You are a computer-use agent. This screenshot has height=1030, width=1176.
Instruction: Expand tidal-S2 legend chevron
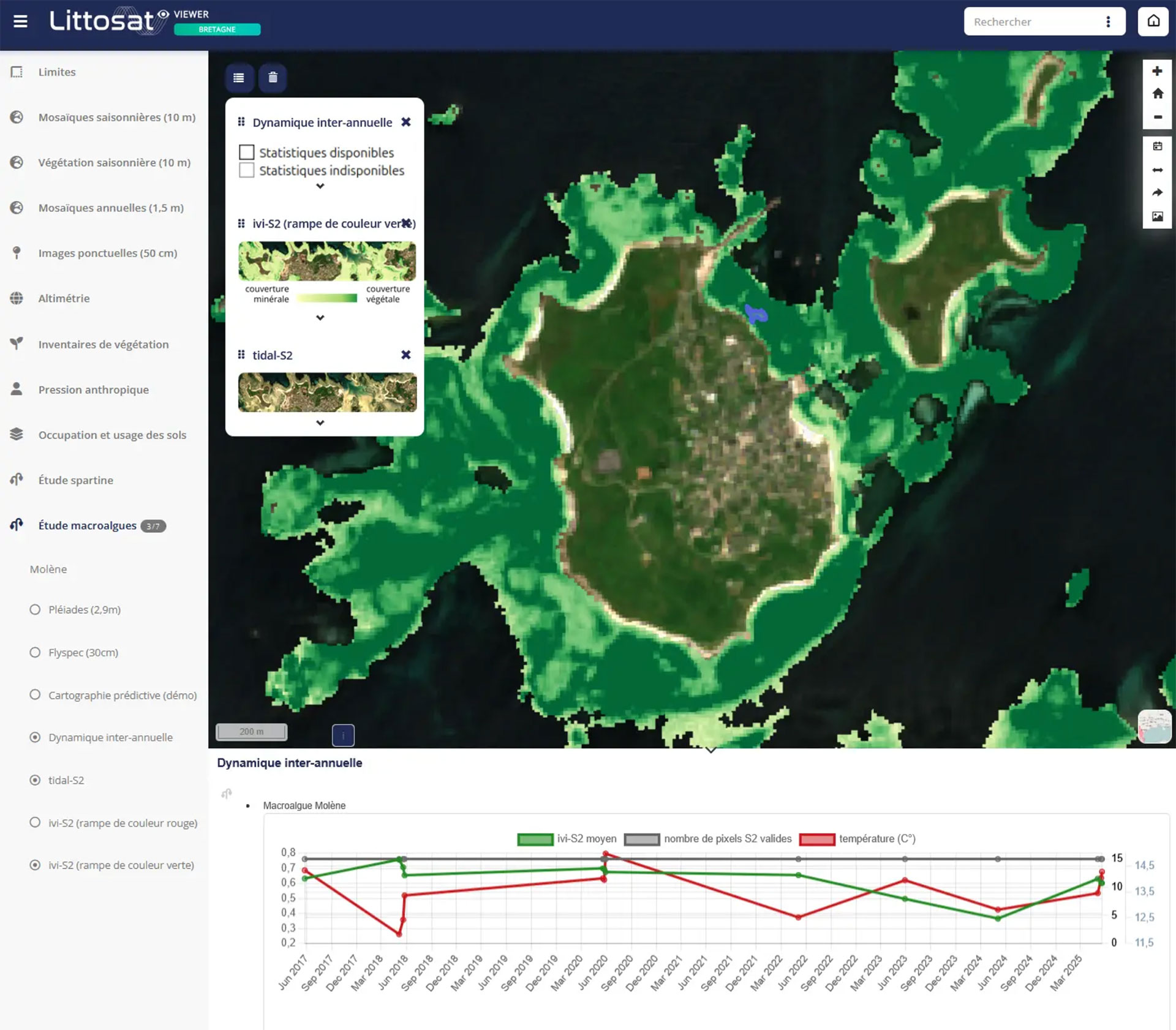click(x=320, y=423)
